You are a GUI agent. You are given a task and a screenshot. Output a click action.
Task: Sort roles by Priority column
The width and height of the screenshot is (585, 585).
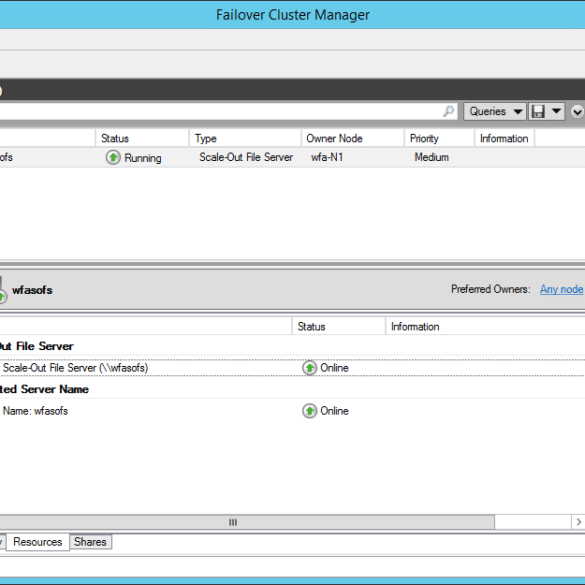tap(439, 138)
